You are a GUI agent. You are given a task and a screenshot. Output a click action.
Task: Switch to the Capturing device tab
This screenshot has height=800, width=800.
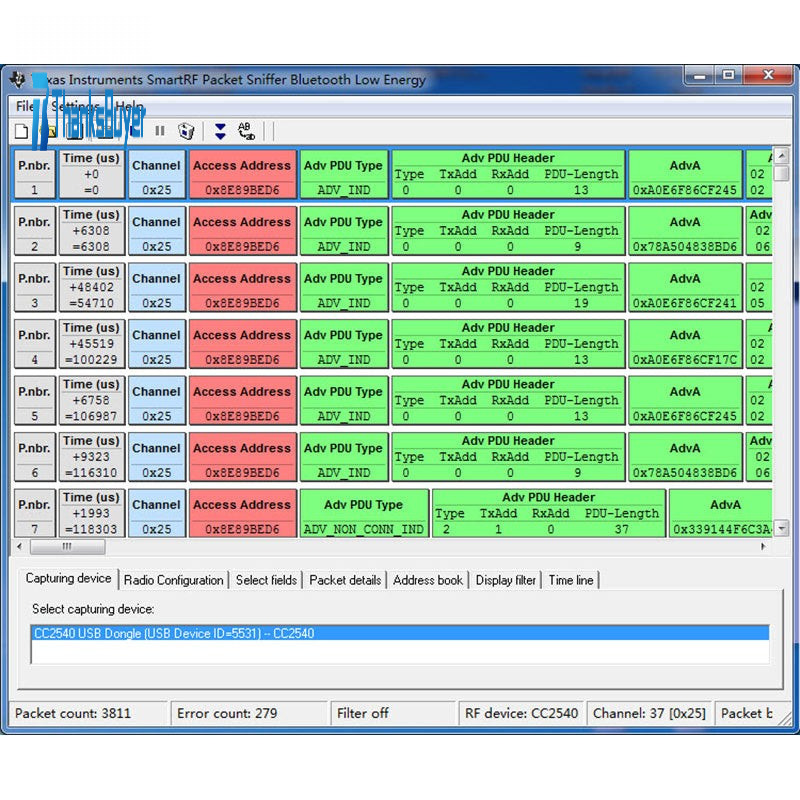coord(68,578)
